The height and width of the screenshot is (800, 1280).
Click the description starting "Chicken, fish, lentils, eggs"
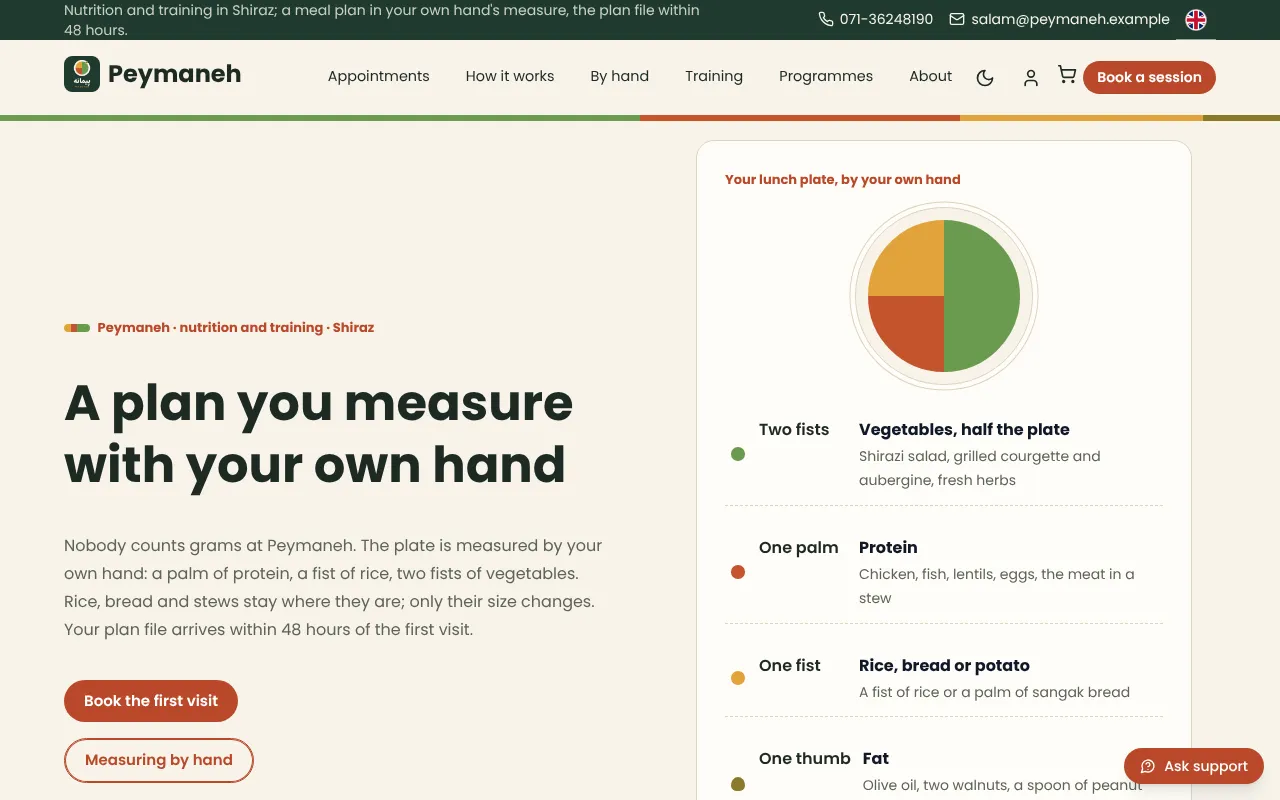(x=997, y=586)
